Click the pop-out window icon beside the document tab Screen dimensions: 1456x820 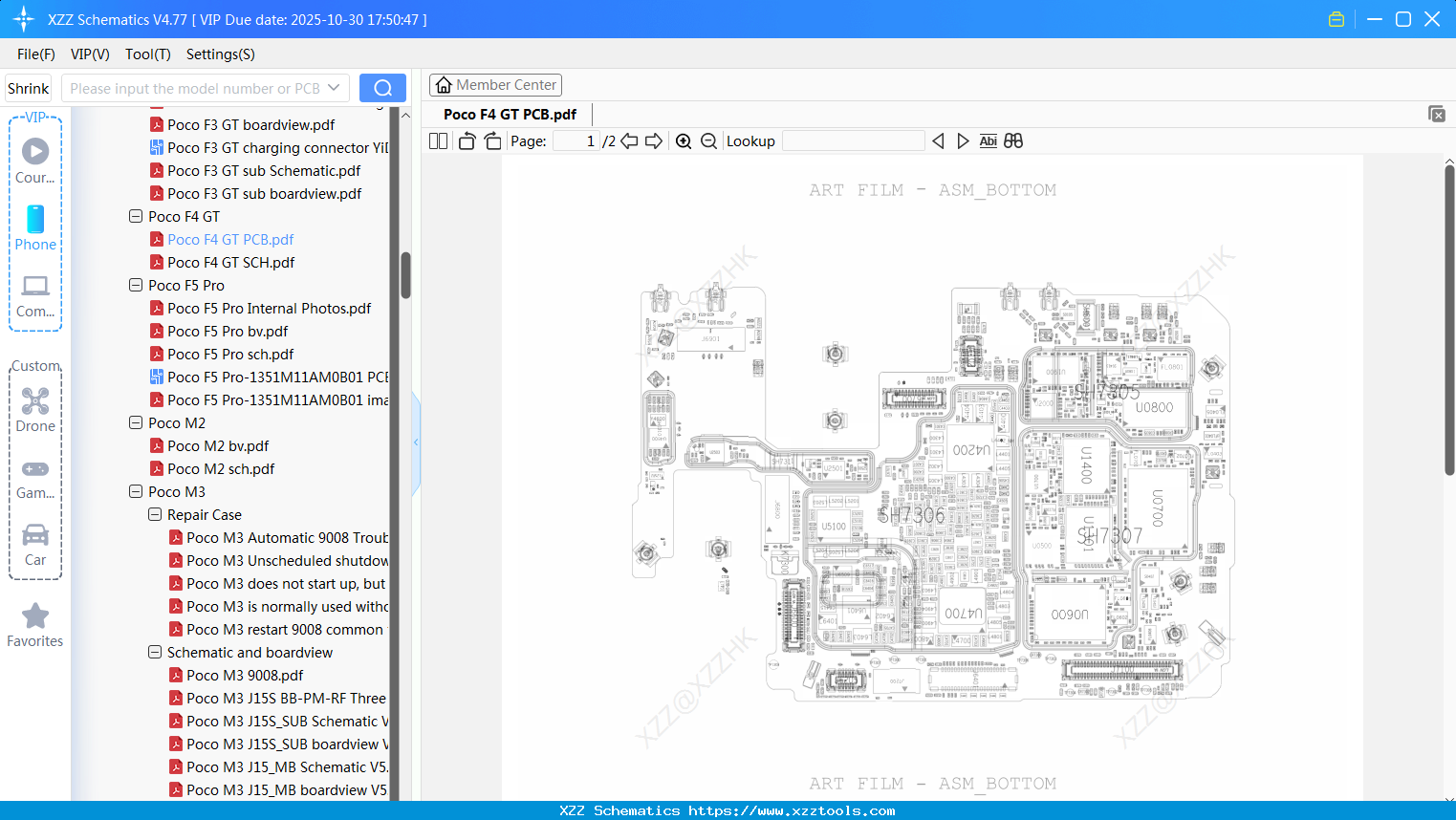(x=1436, y=114)
